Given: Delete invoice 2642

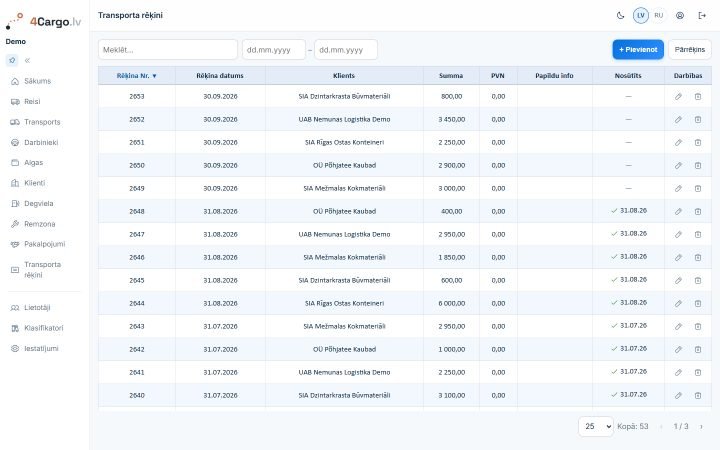Looking at the screenshot, I should (x=698, y=349).
